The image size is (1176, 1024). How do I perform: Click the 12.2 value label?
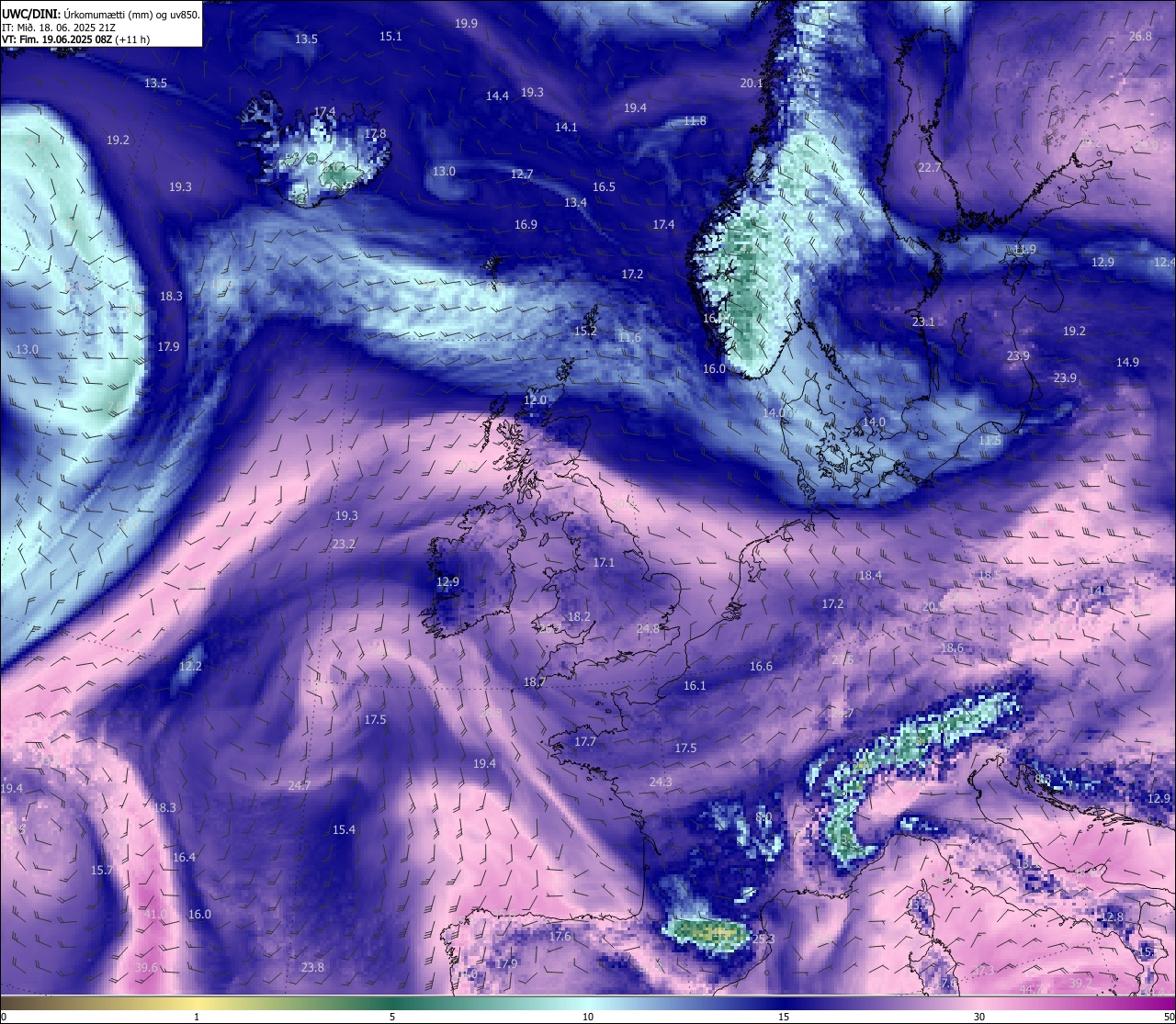[x=190, y=666]
